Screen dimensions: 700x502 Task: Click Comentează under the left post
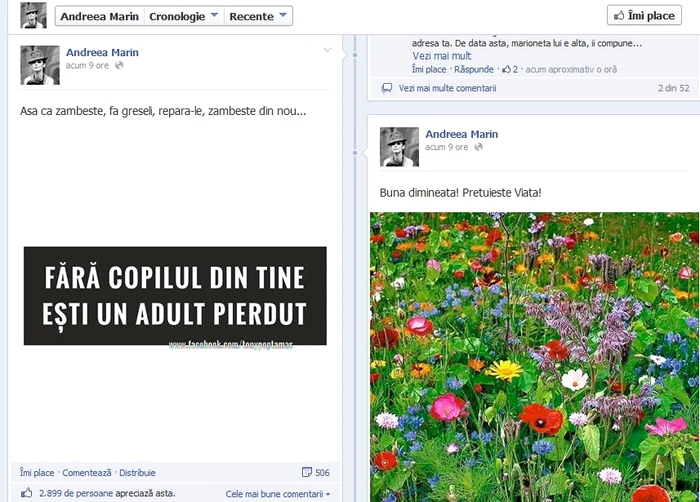tap(87, 473)
